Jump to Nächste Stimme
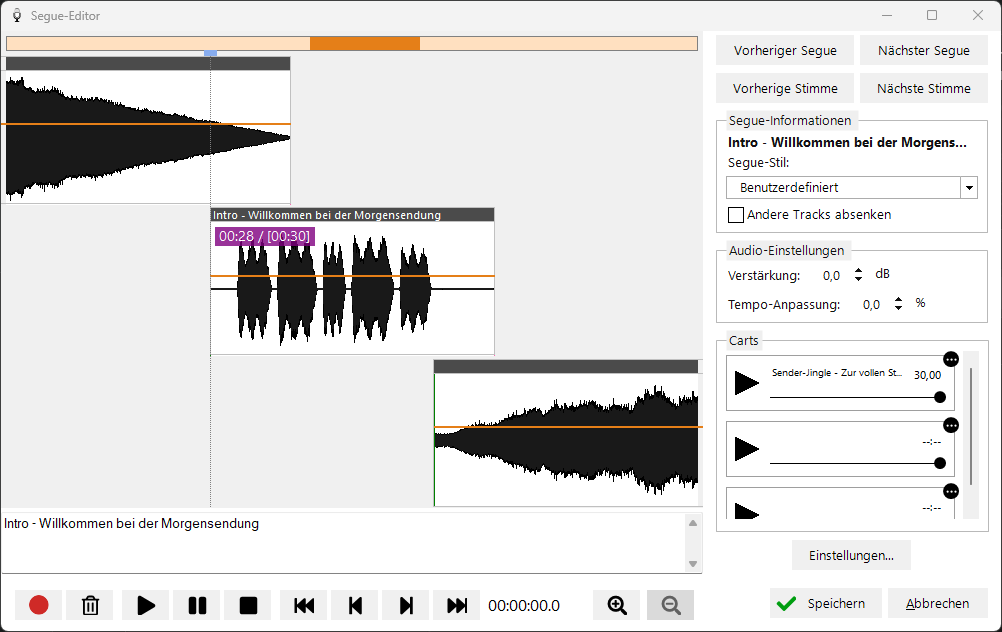The width and height of the screenshot is (1002, 632). tap(923, 88)
